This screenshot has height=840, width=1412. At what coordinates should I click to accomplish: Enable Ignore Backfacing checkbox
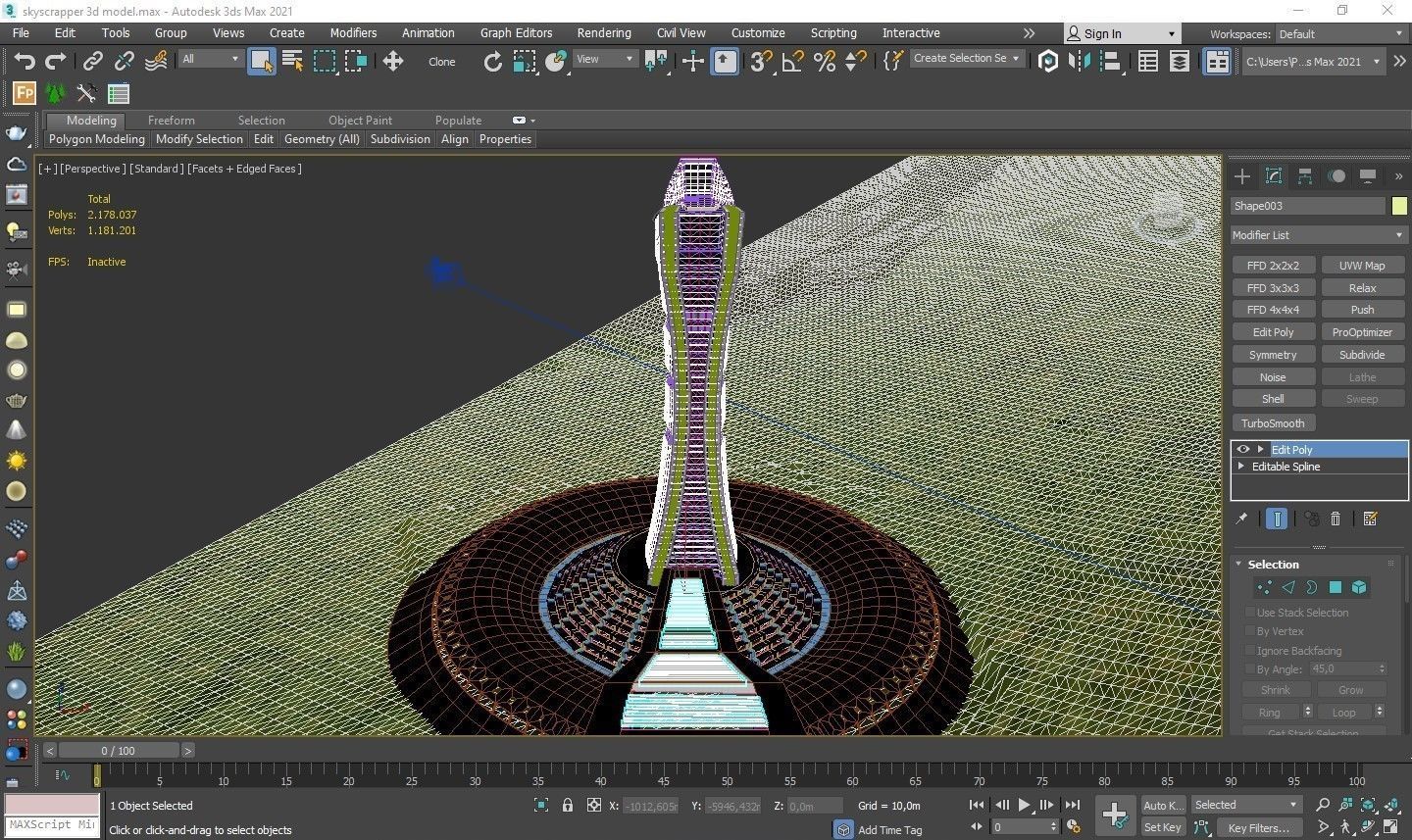point(1250,650)
